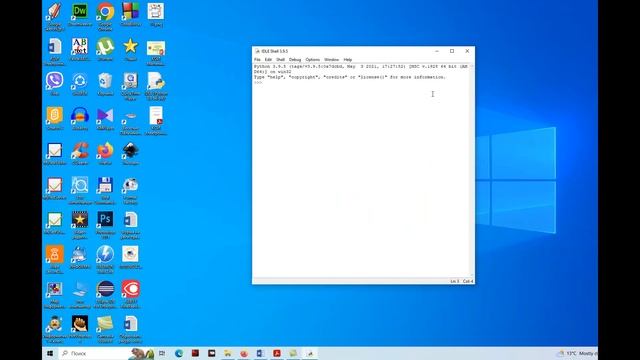
Task: Open the Windows Start menu
Action: click(x=50, y=353)
